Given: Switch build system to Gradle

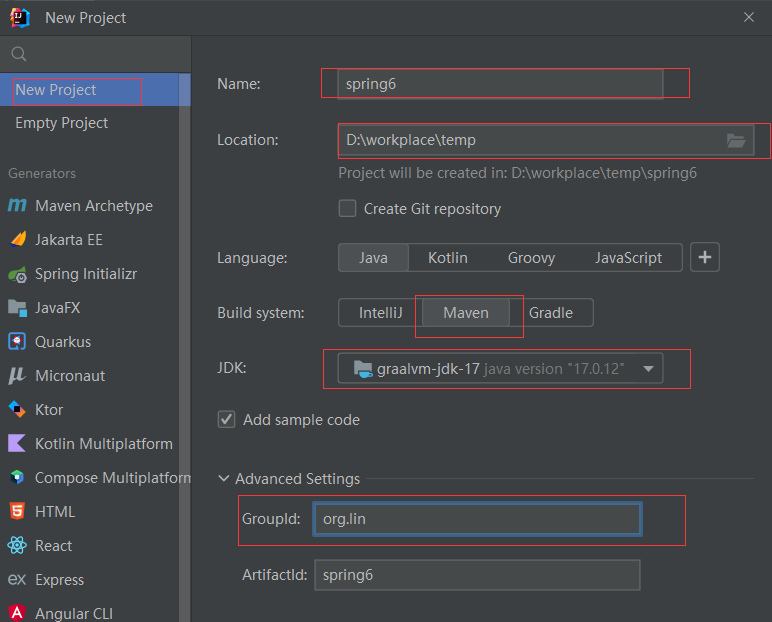Looking at the screenshot, I should click(551, 313).
